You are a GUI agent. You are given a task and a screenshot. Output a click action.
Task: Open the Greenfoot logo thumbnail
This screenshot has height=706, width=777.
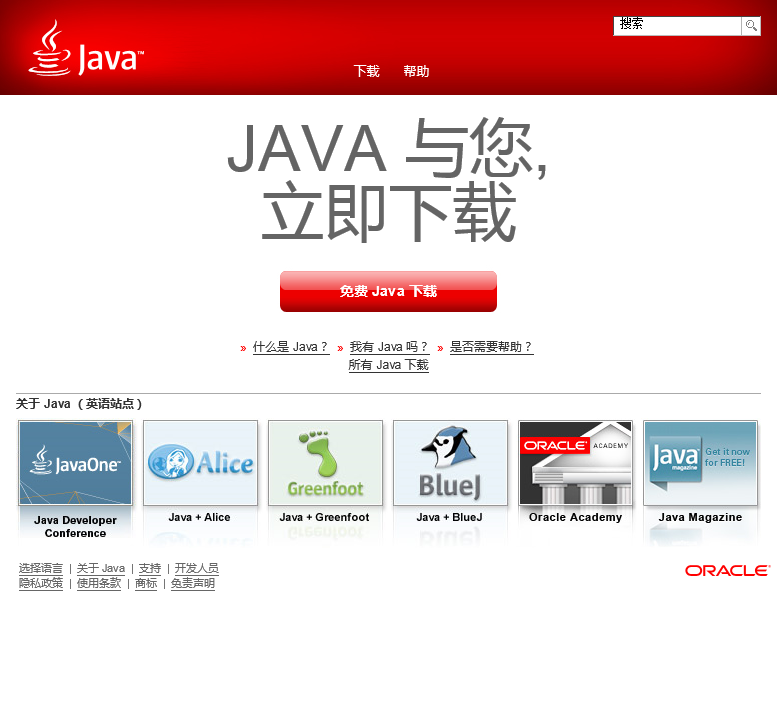click(325, 463)
